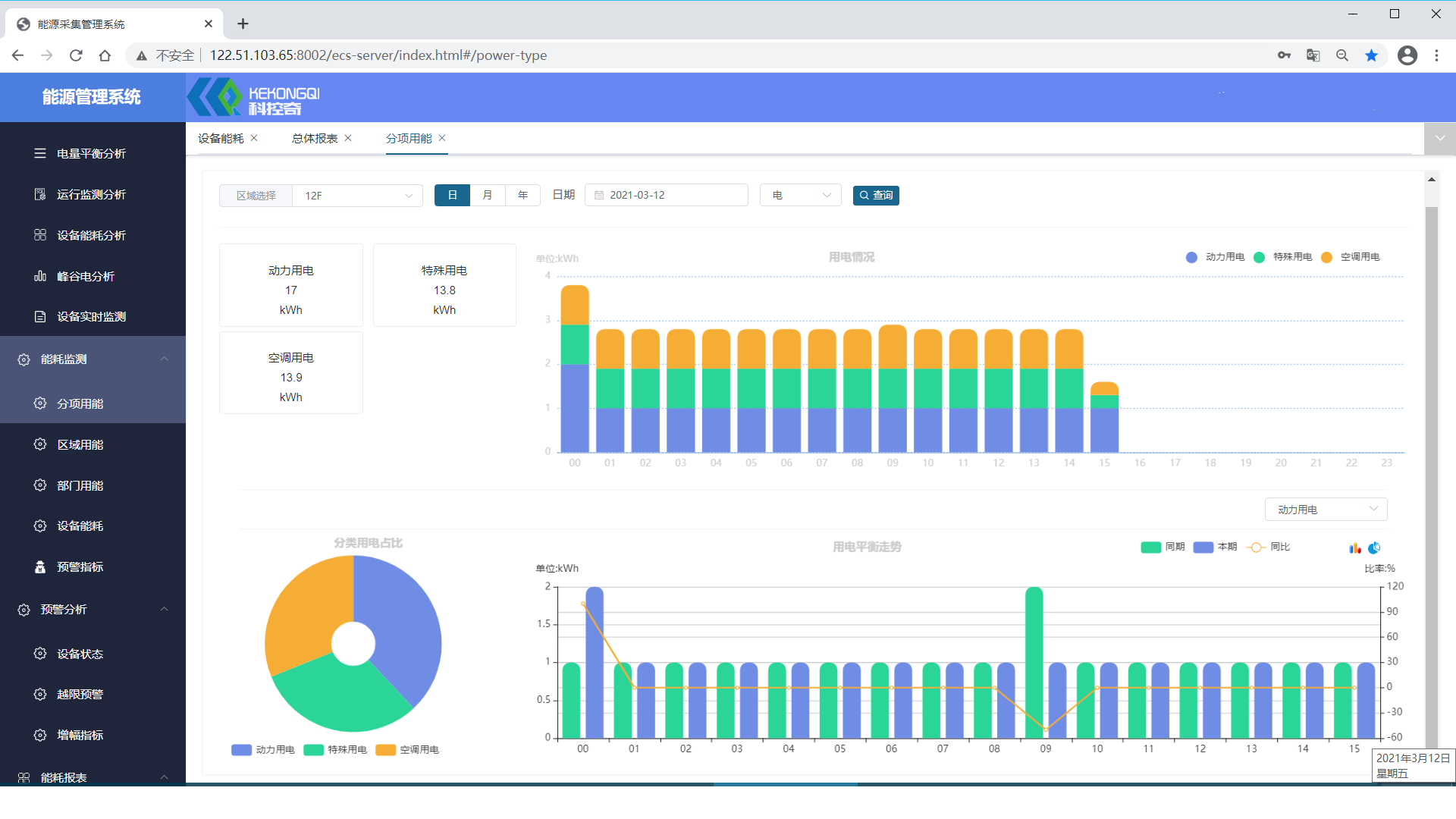Screen dimensions: 1456x819
Task: Open Chrome three-dot menu
Action: click(x=1436, y=55)
